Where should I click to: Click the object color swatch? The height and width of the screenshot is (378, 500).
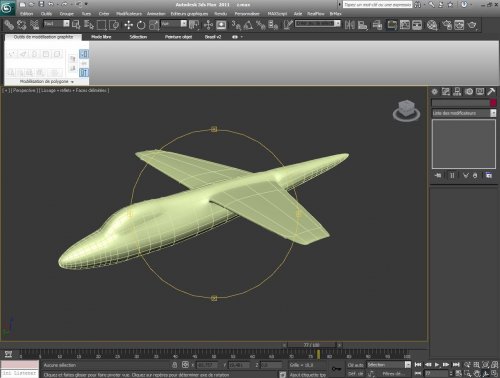pos(493,103)
